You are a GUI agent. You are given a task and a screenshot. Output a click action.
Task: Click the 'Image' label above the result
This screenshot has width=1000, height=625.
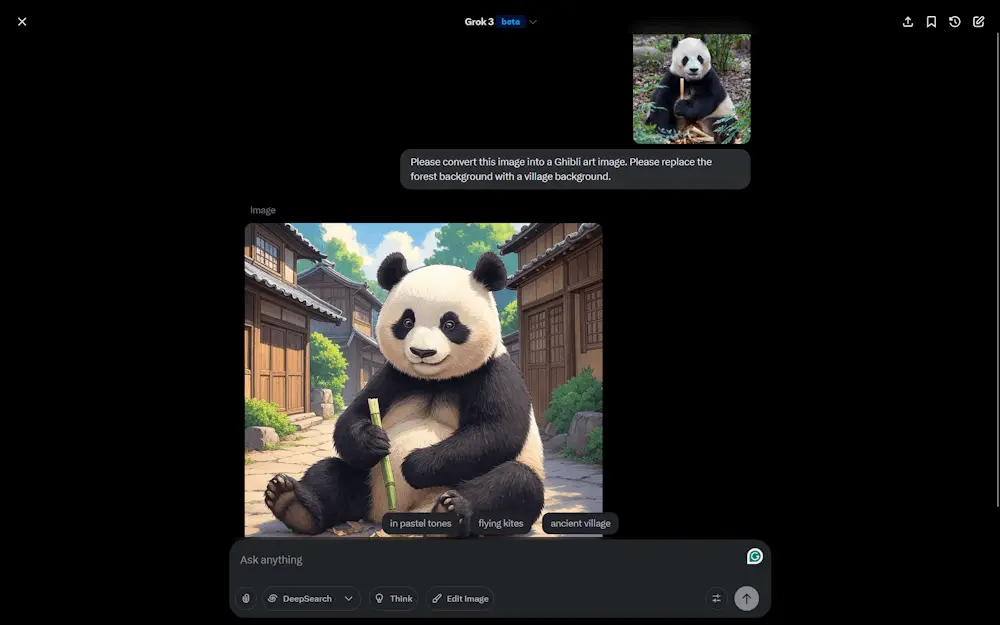pos(263,210)
